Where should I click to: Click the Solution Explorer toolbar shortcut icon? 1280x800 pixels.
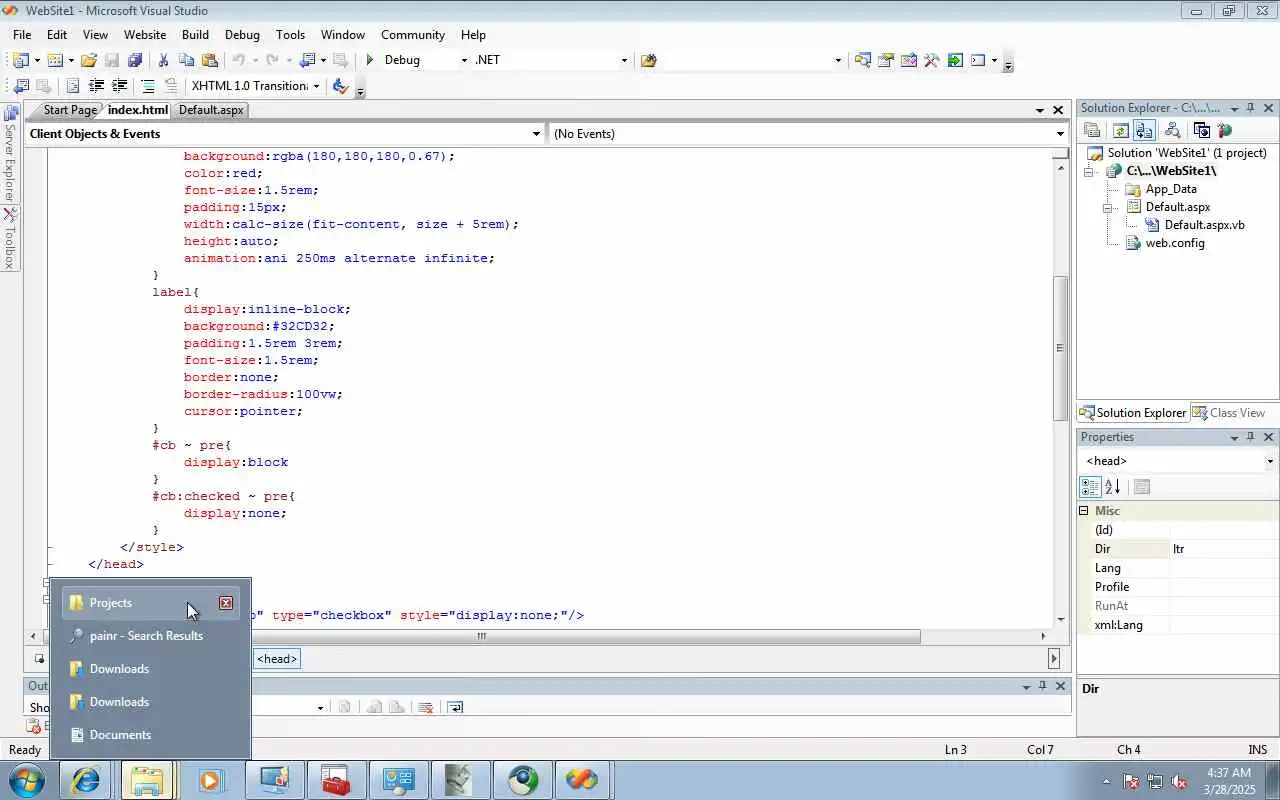point(862,60)
